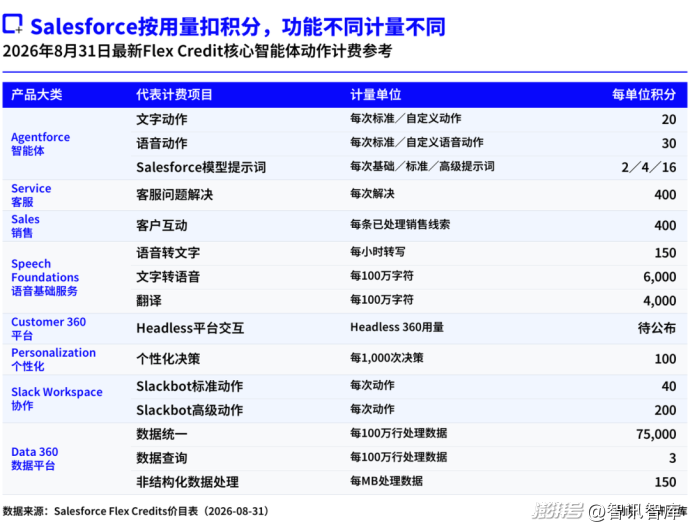Click the "40" value for Slackbot标准动作
Image resolution: width=690 pixels, height=532 pixels.
(669, 386)
